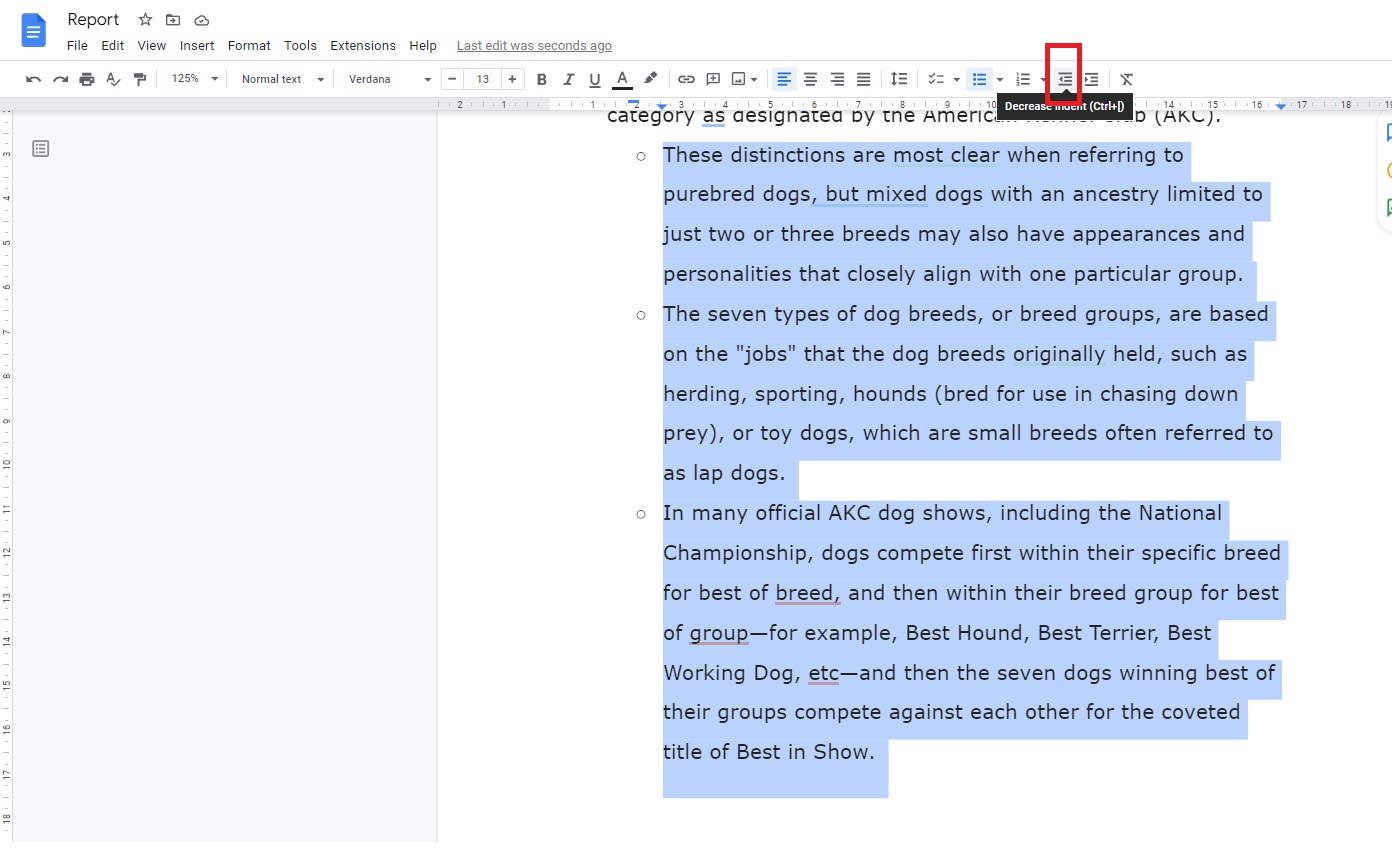Insert a link
Image resolution: width=1392 pixels, height=848 pixels.
coord(686,79)
